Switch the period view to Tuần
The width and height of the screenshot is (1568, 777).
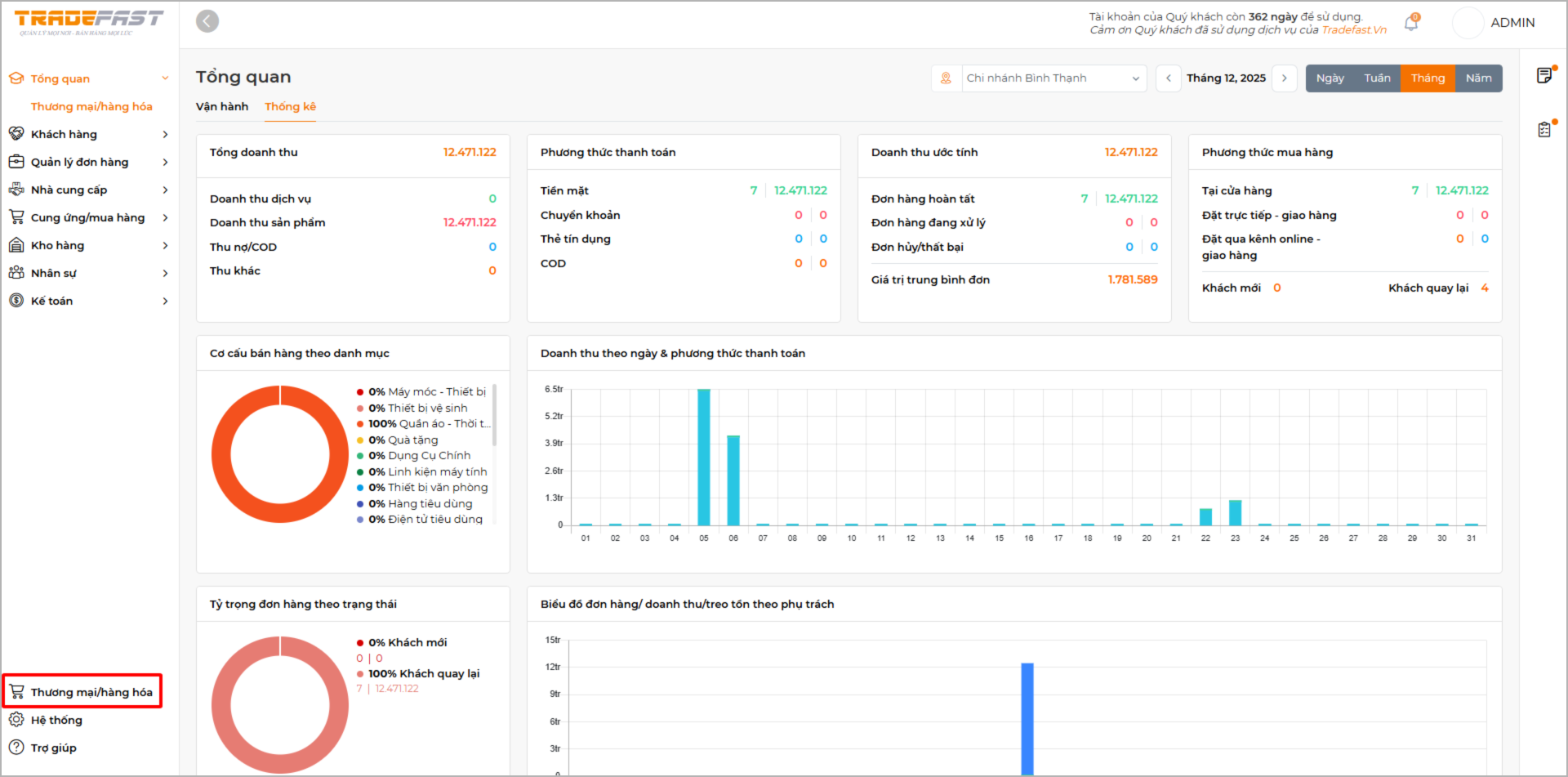point(1377,78)
